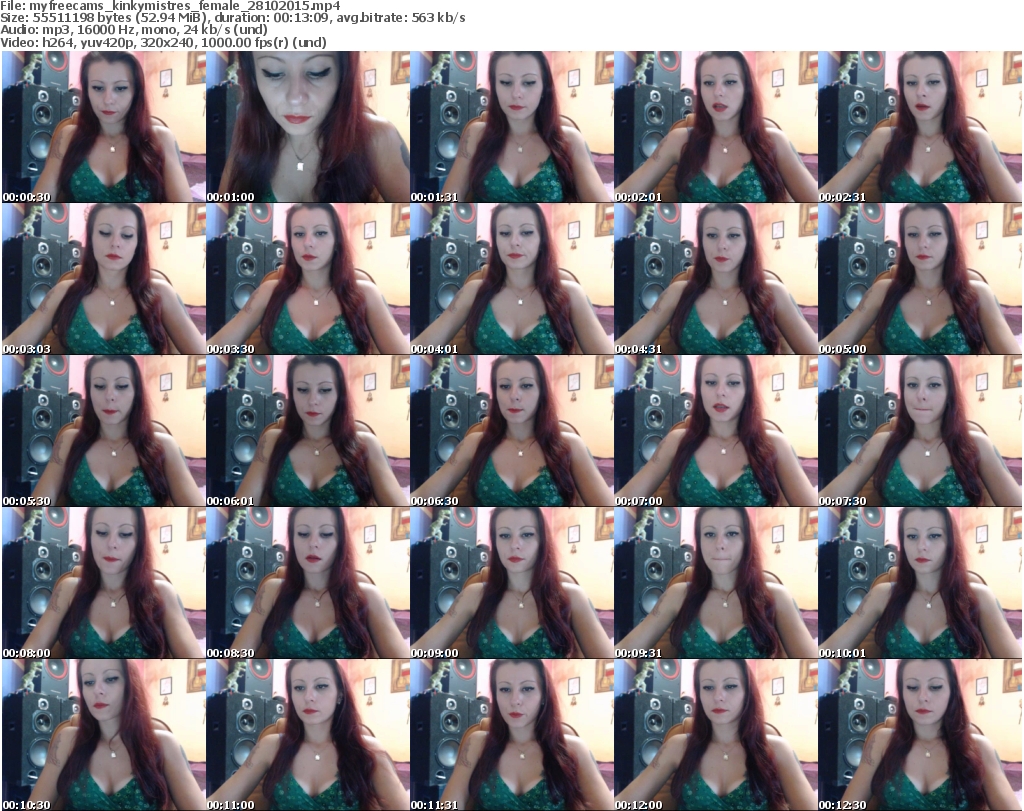Select the frame stamped 00:10:30
Screen dimensions: 1024x811
coord(103,735)
